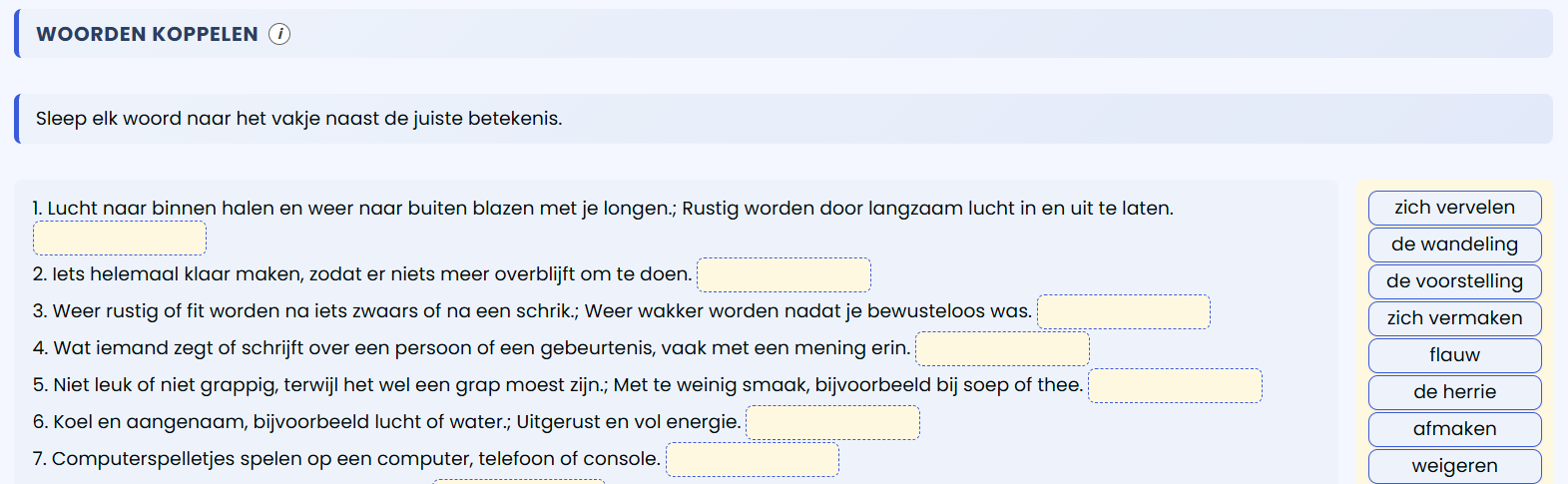Pick the 'afmaken' word tile
The image size is (1568, 484).
click(x=1454, y=429)
